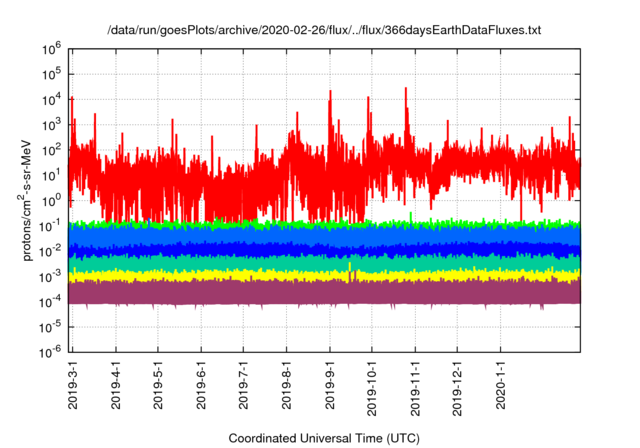Click the x-axis label 2019-9-1
Image resolution: width=640 pixels, height=448 pixels.
tap(330, 385)
